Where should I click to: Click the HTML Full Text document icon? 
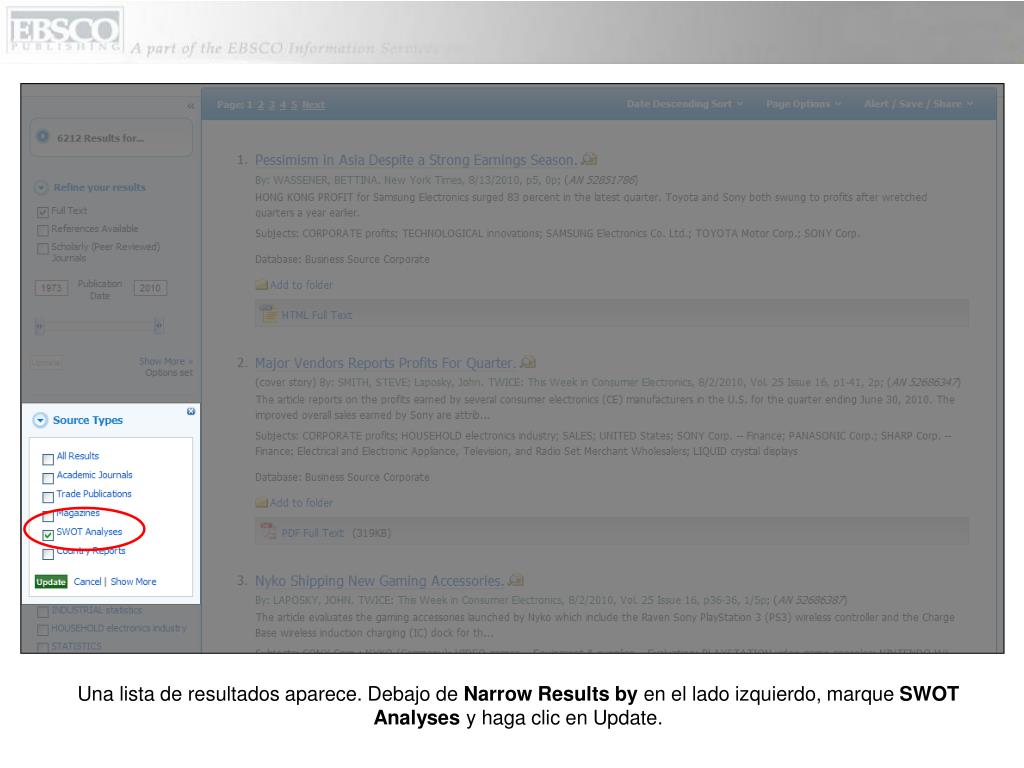[x=268, y=314]
